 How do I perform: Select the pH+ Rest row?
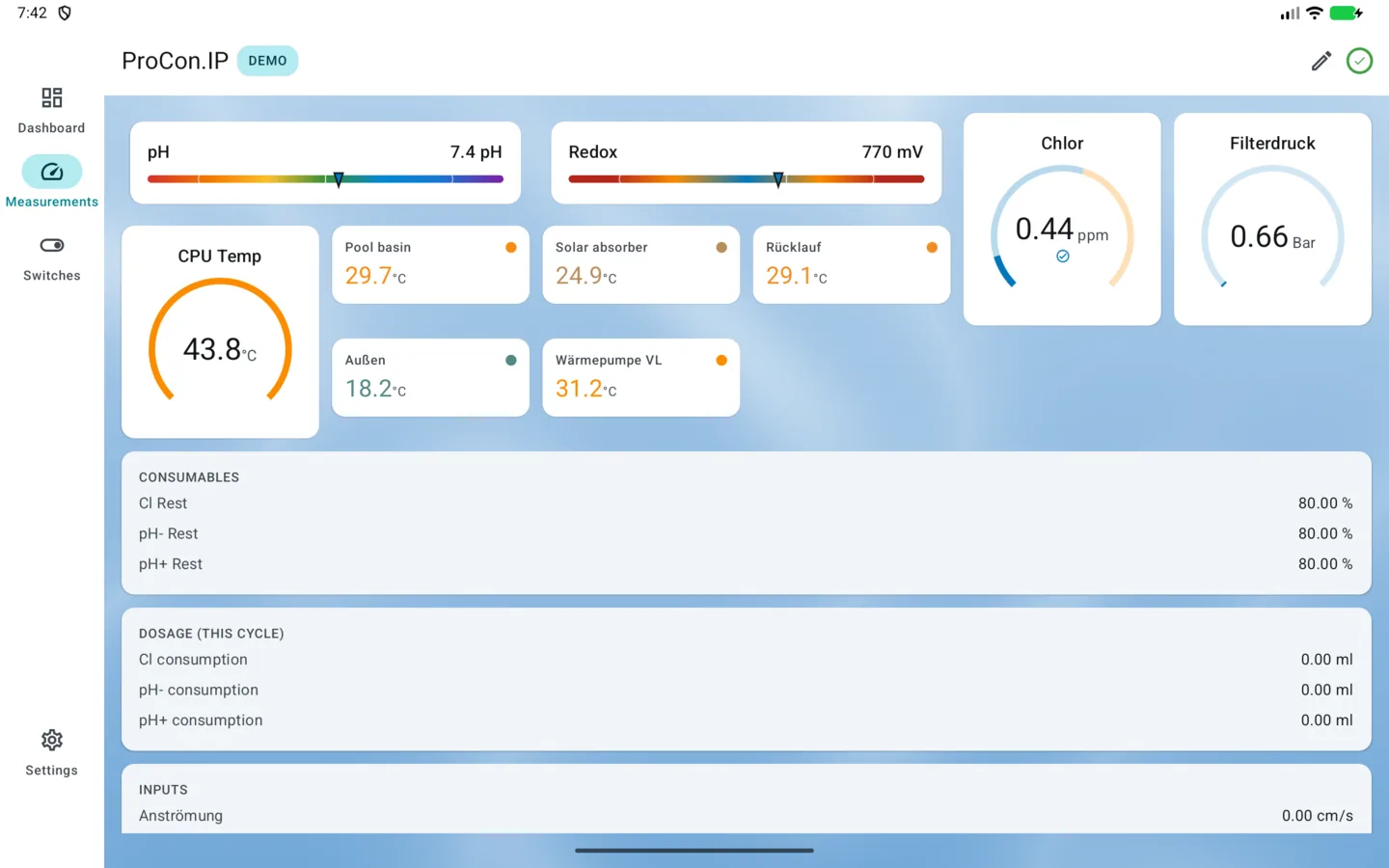(746, 564)
